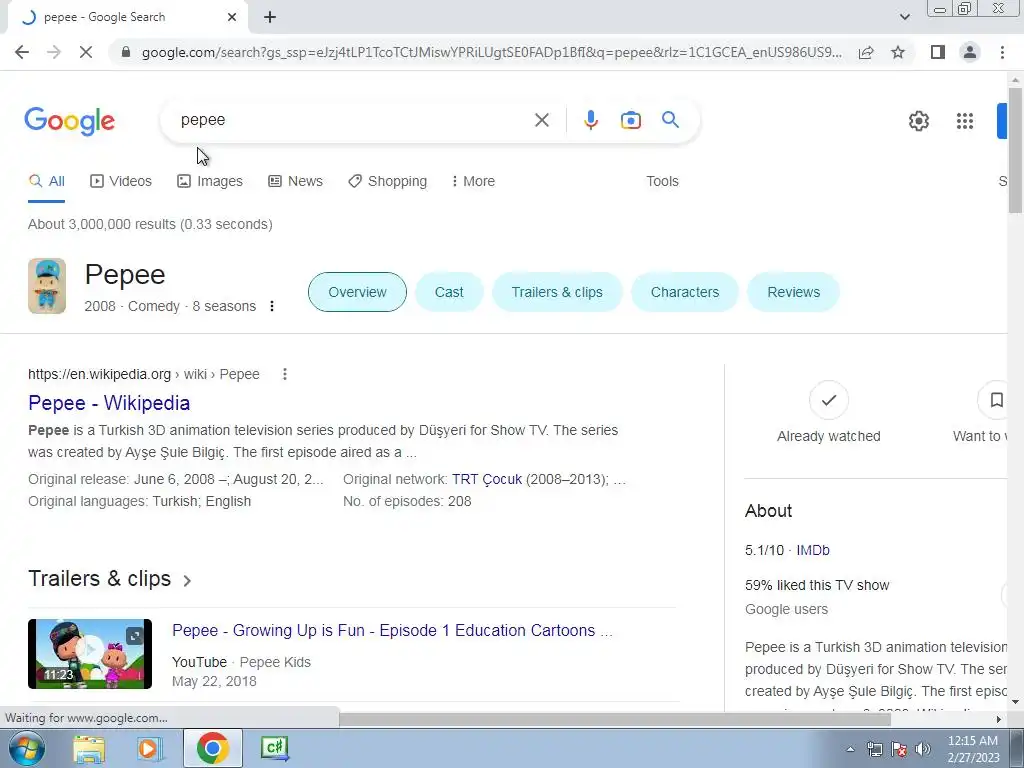Open the network tray icon
Image resolution: width=1024 pixels, height=768 pixels.
coord(874,749)
